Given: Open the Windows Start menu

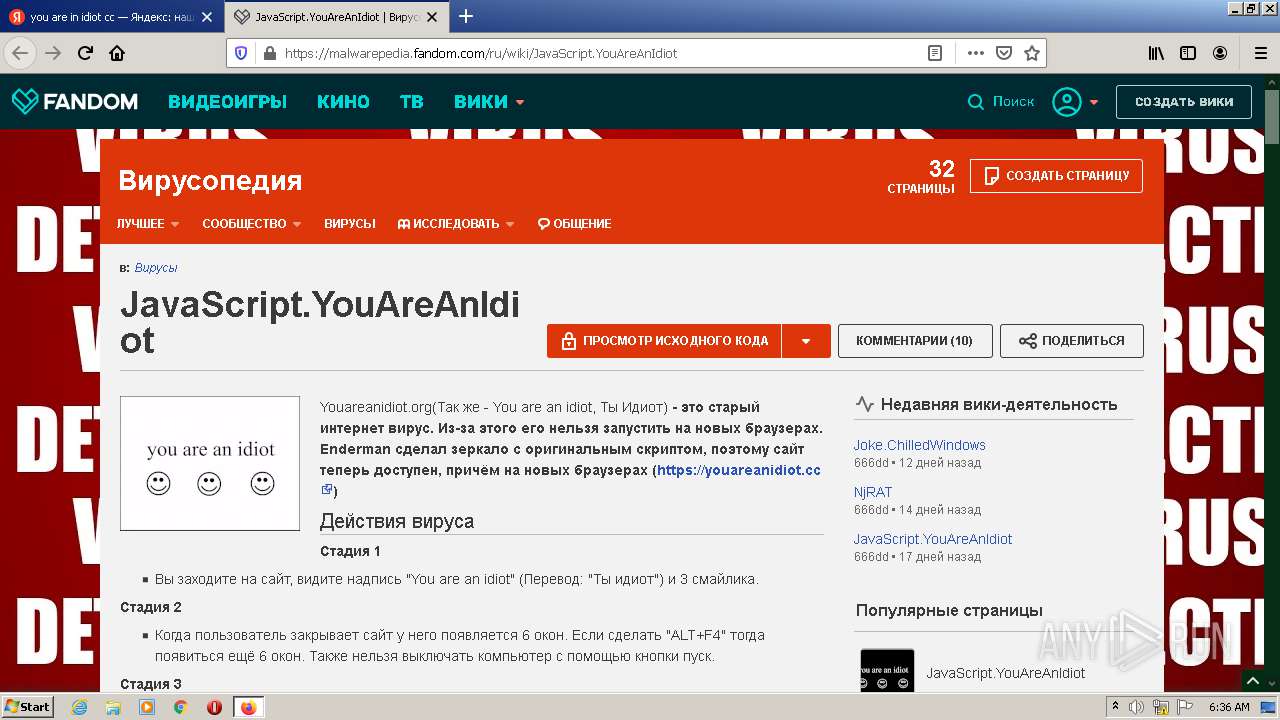Looking at the screenshot, I should (28, 707).
